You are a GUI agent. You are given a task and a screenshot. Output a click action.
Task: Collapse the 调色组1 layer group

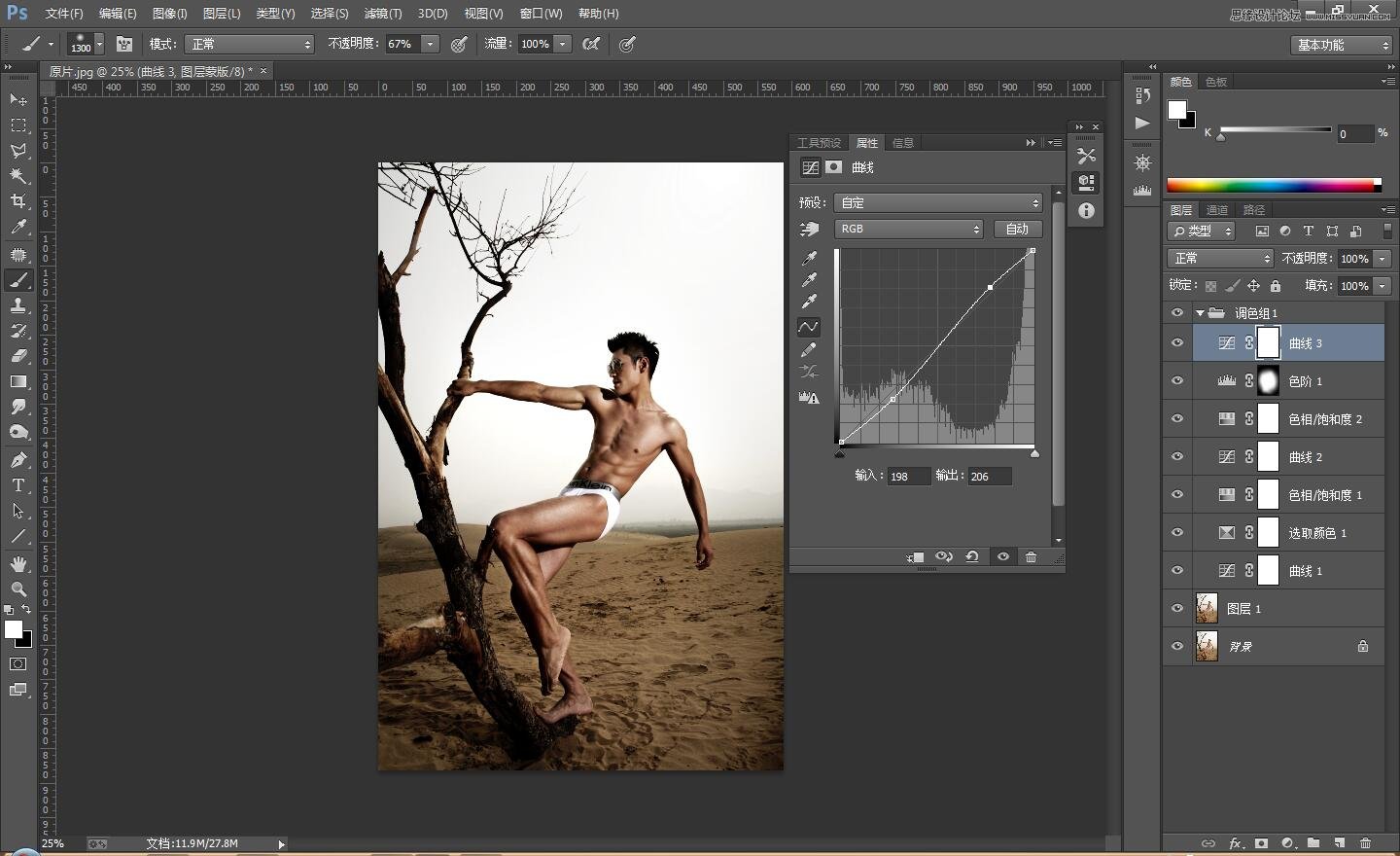[1200, 313]
